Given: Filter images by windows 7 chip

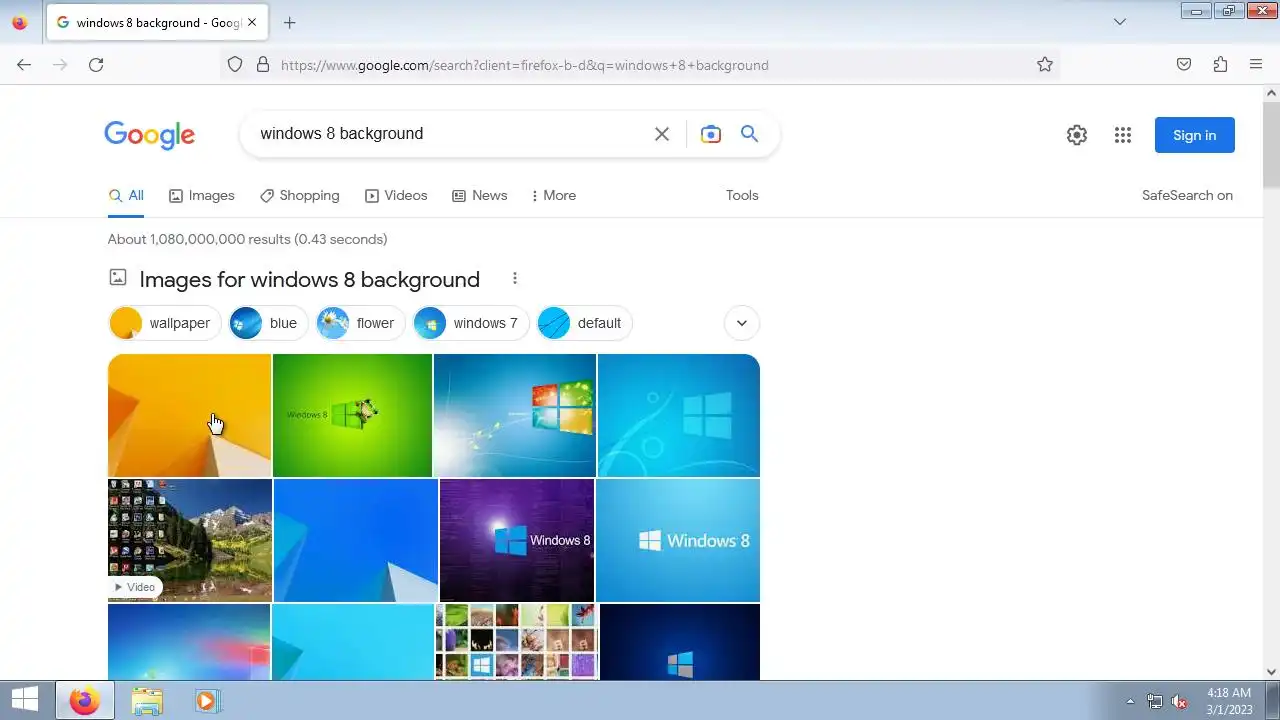Looking at the screenshot, I should click(471, 323).
